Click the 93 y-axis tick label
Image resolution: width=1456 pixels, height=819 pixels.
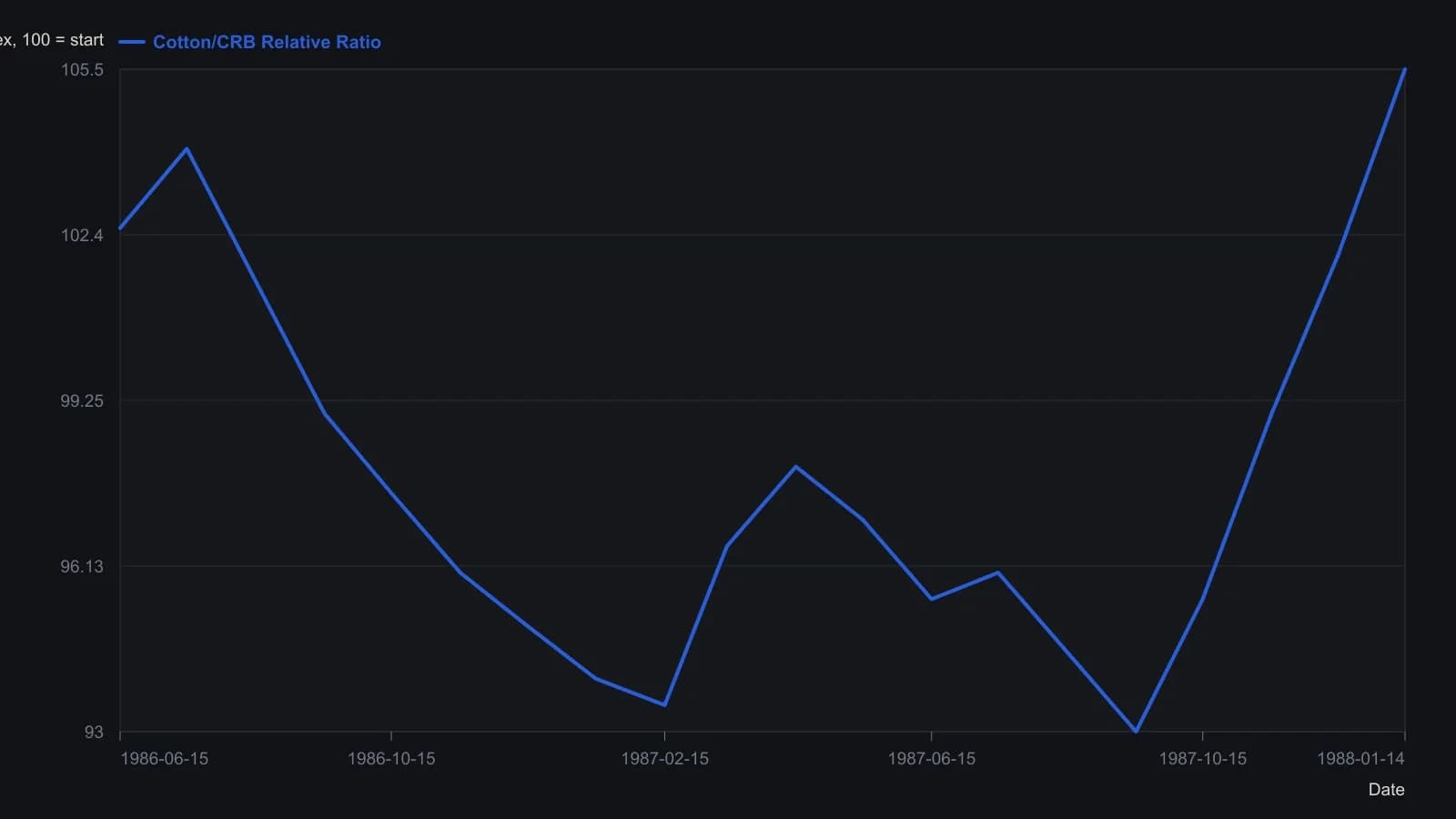point(94,732)
